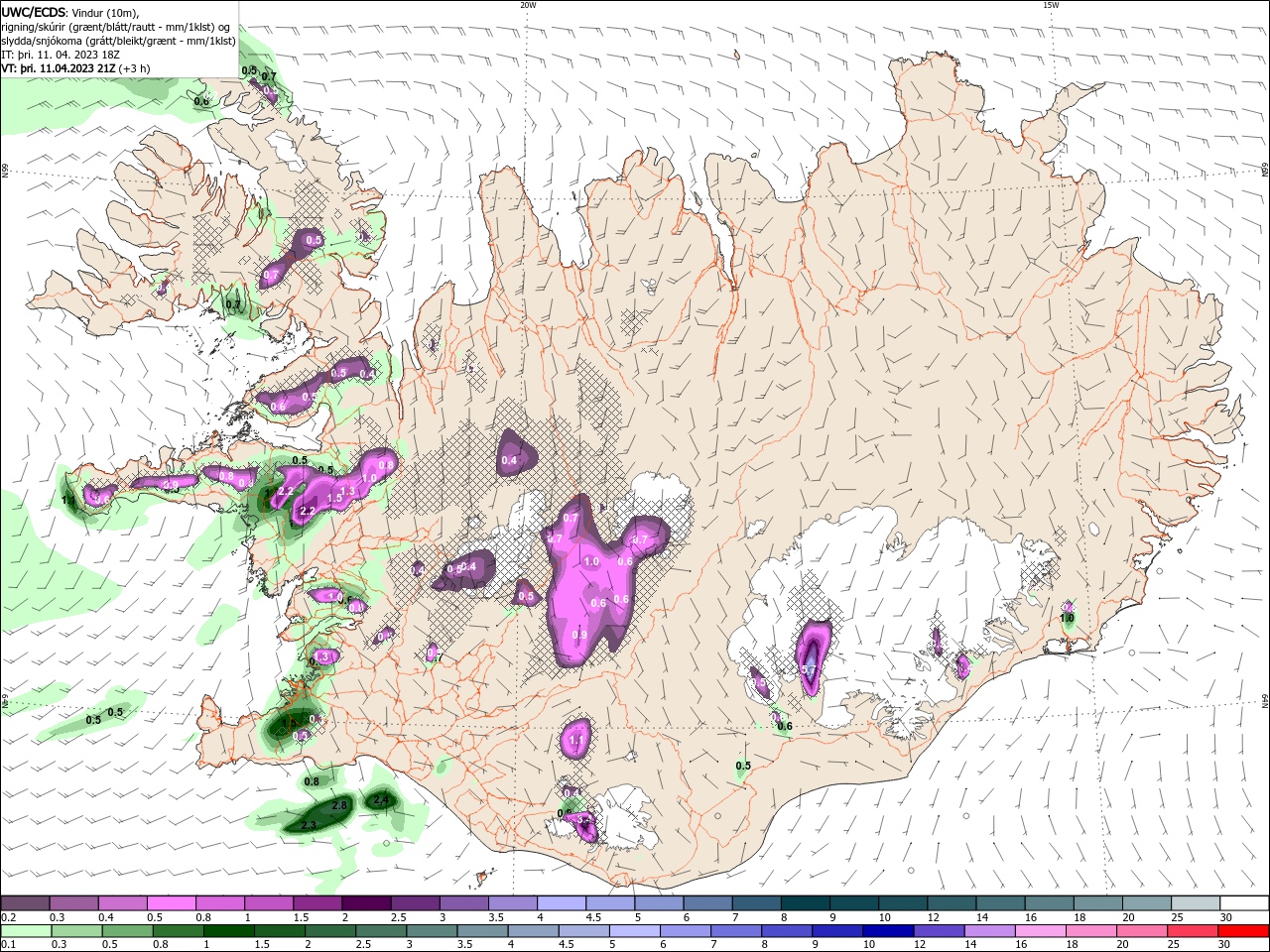Click the '20W' longitude label at top
This screenshot has height=952, width=1270.
point(528,5)
